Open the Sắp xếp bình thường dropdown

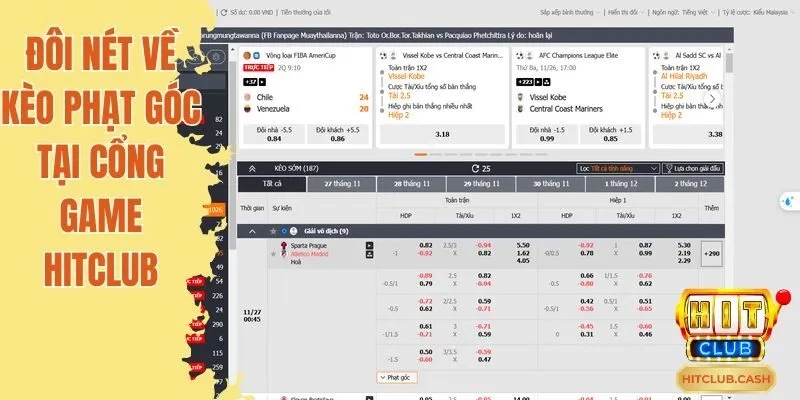pyautogui.click(x=570, y=12)
